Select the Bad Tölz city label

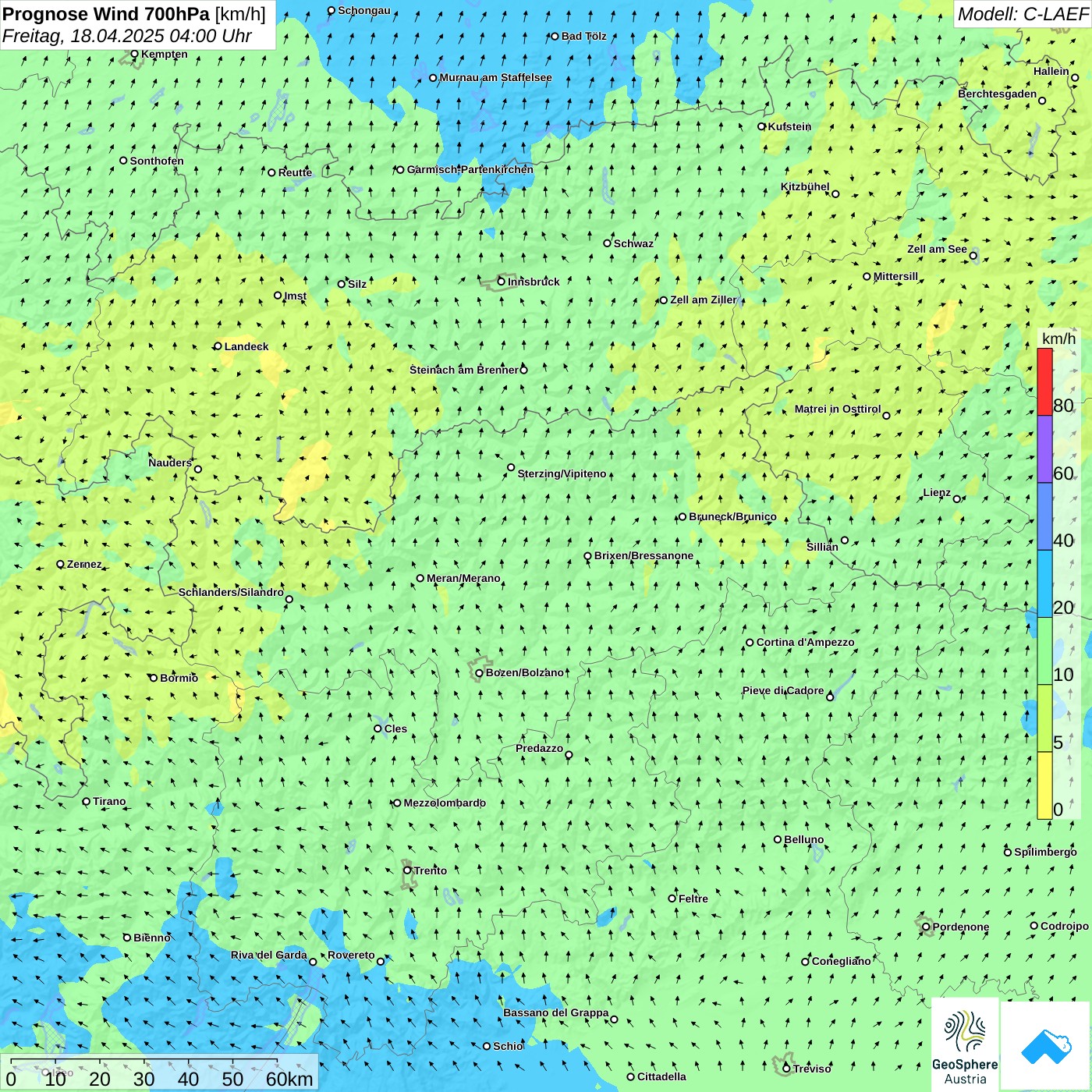coord(584,36)
